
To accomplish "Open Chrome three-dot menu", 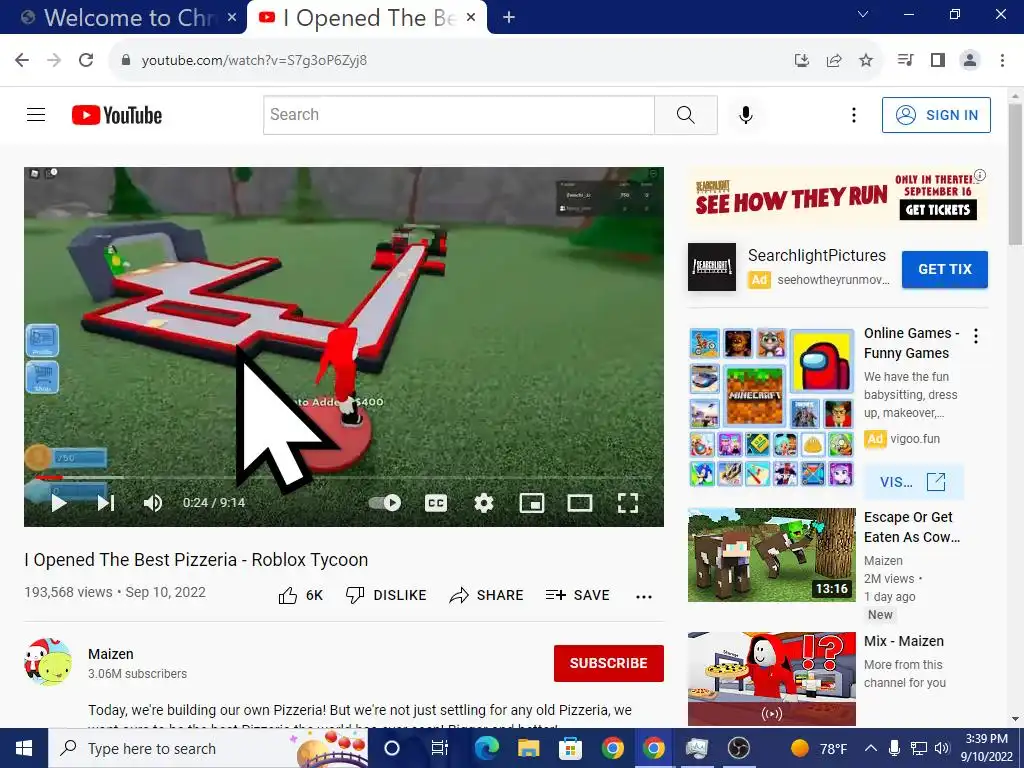I will [1002, 60].
